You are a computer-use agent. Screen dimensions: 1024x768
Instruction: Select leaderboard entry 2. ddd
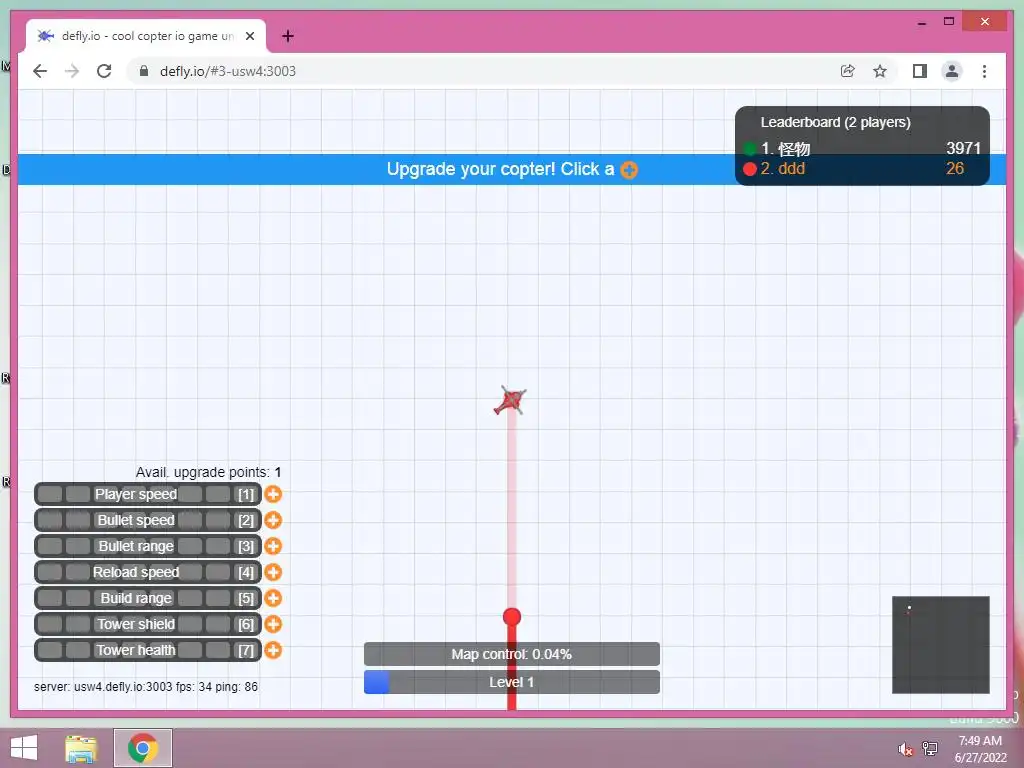(862, 168)
